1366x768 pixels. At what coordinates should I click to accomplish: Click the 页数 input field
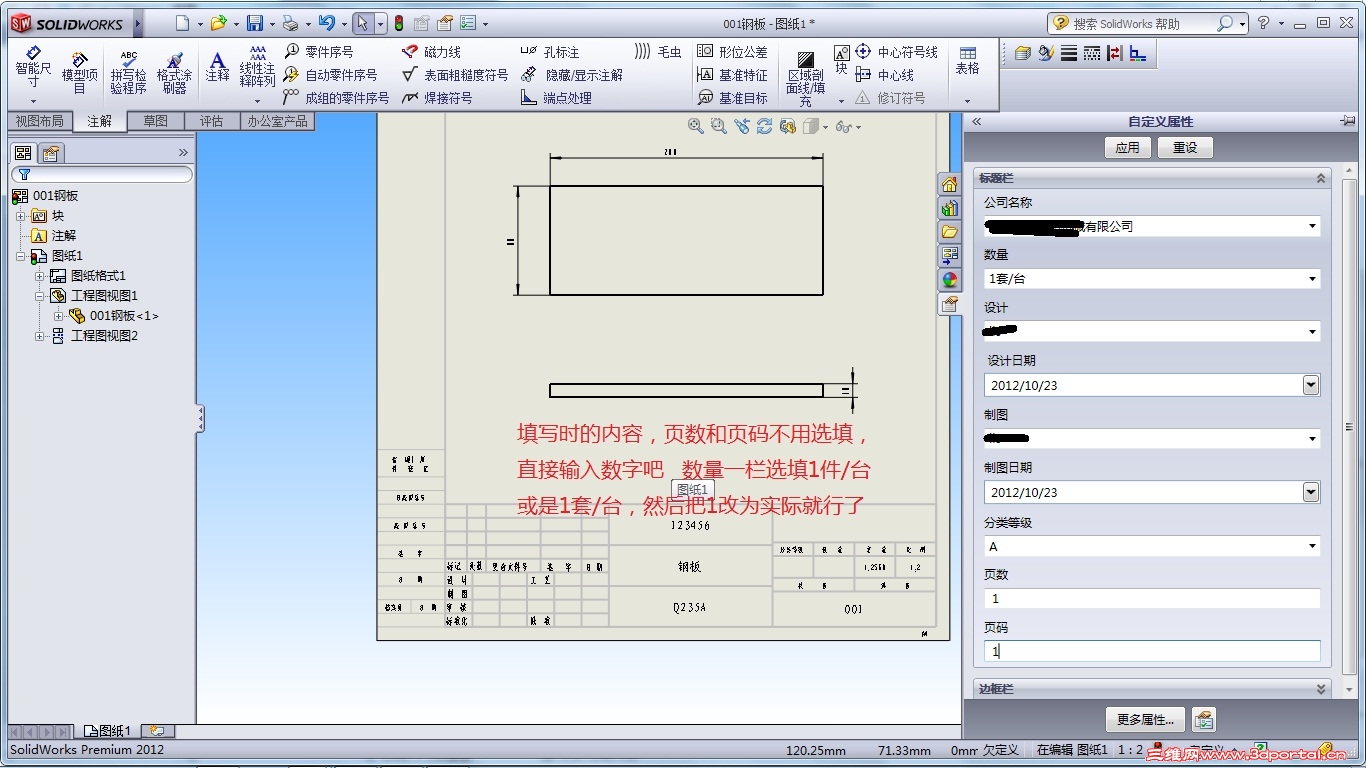point(1152,598)
